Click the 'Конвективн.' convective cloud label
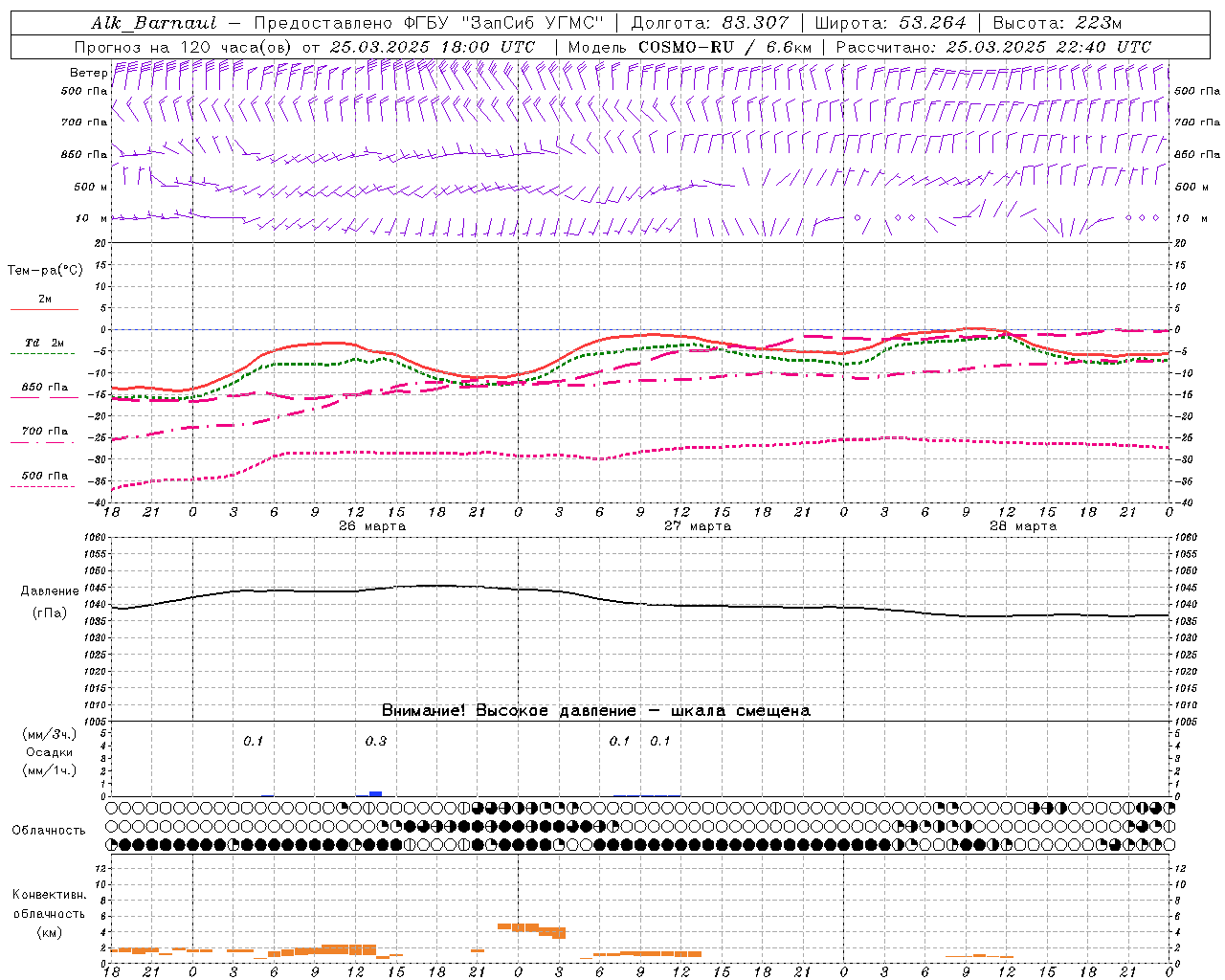The image size is (1225, 980). pyautogui.click(x=49, y=895)
